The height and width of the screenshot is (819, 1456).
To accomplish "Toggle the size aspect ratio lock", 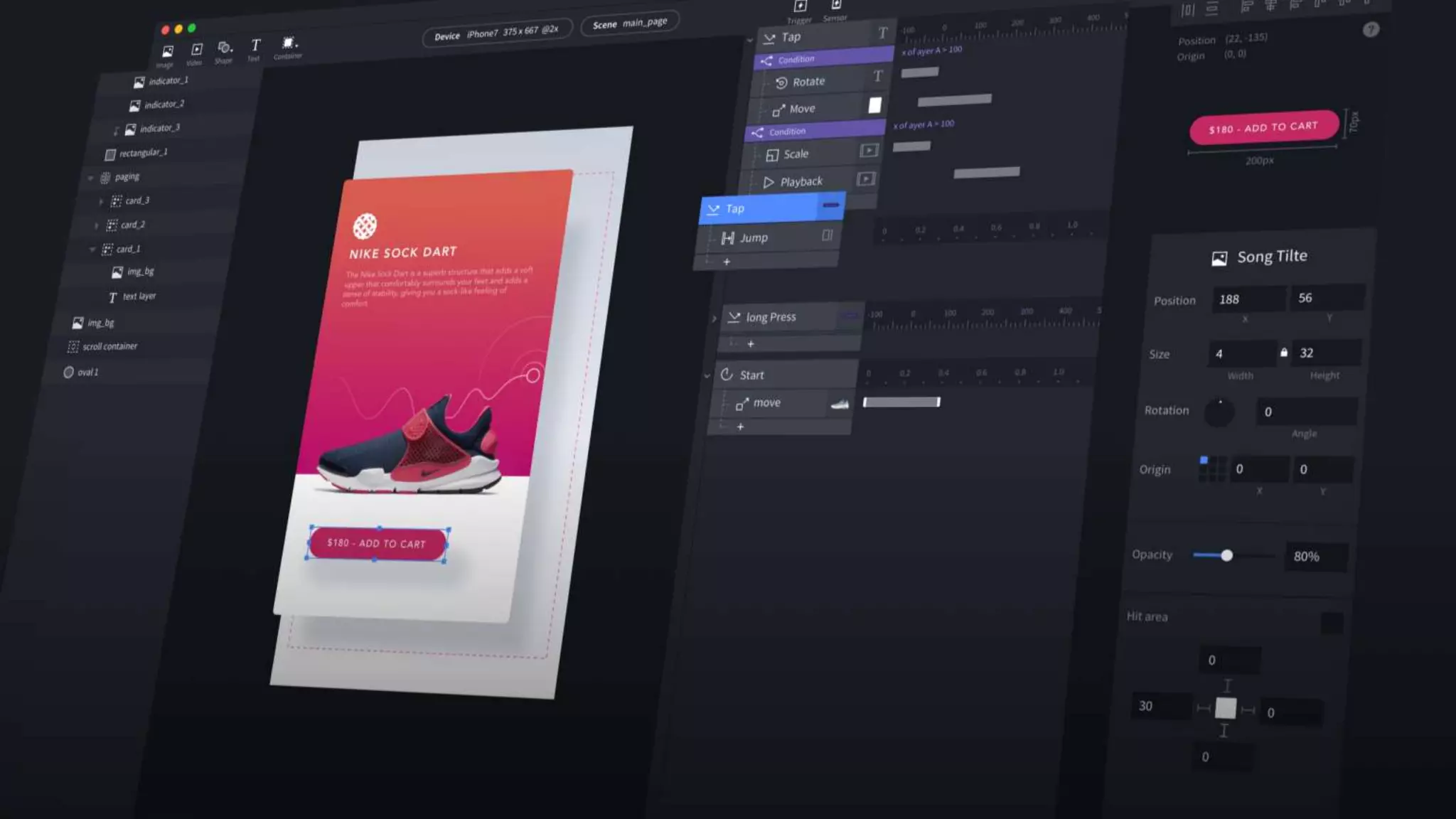I will click(x=1284, y=353).
